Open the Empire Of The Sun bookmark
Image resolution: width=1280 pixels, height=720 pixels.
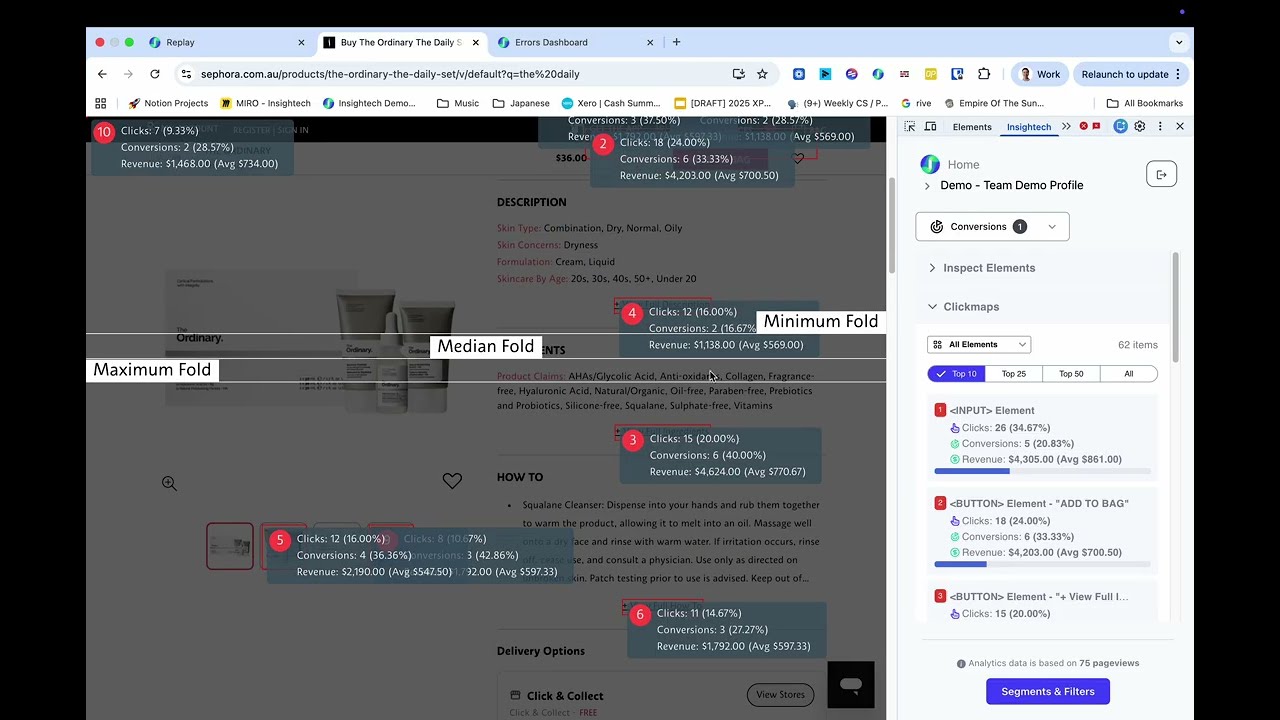tap(994, 103)
